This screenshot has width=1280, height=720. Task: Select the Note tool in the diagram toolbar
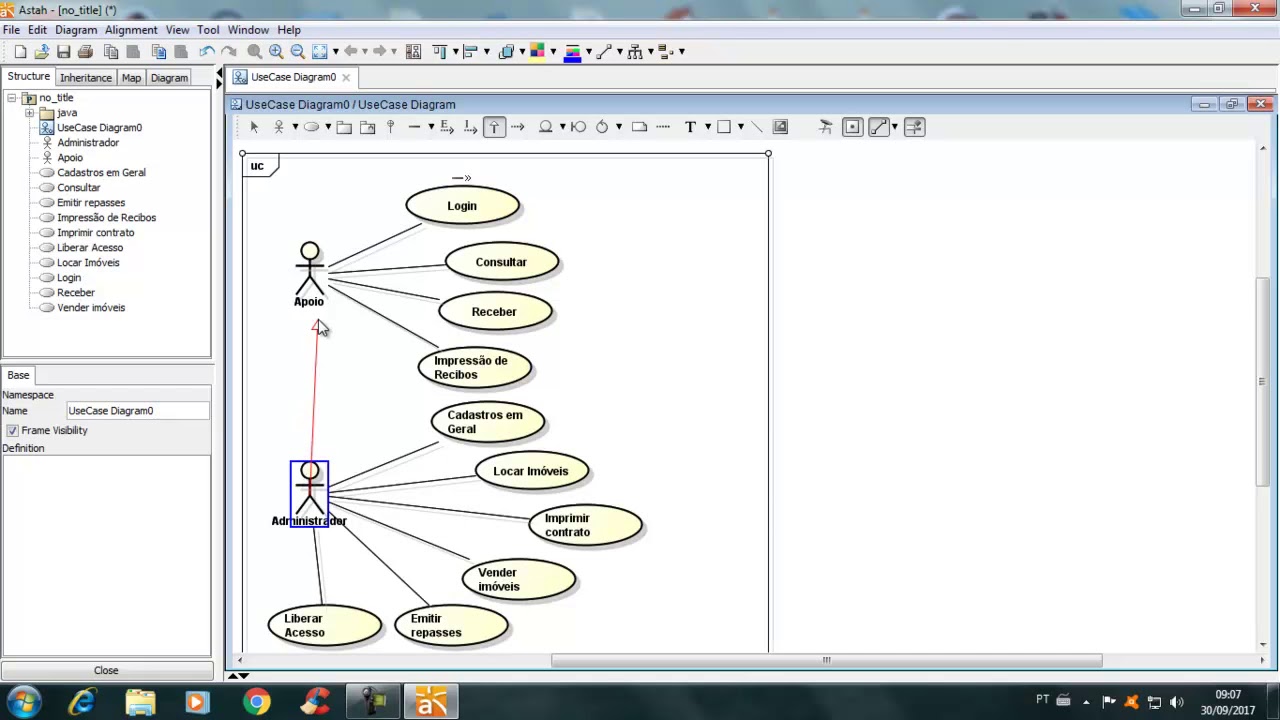coord(639,127)
